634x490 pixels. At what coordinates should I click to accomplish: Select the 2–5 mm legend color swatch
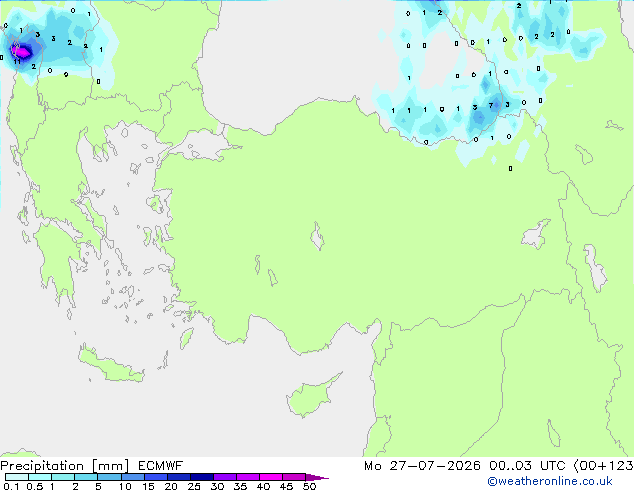86,477
